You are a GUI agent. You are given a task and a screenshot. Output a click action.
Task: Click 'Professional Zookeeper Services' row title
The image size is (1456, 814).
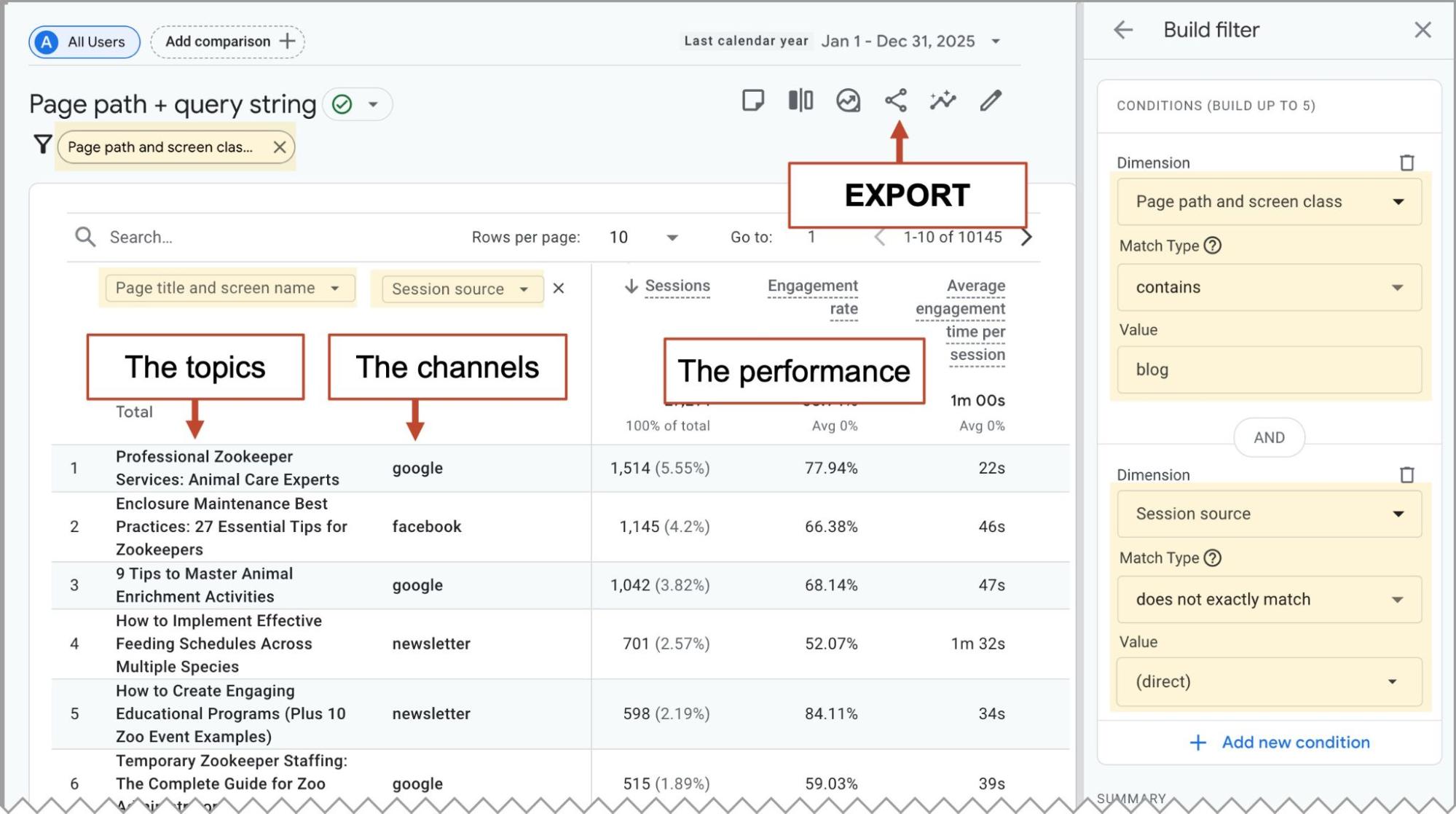tap(227, 468)
